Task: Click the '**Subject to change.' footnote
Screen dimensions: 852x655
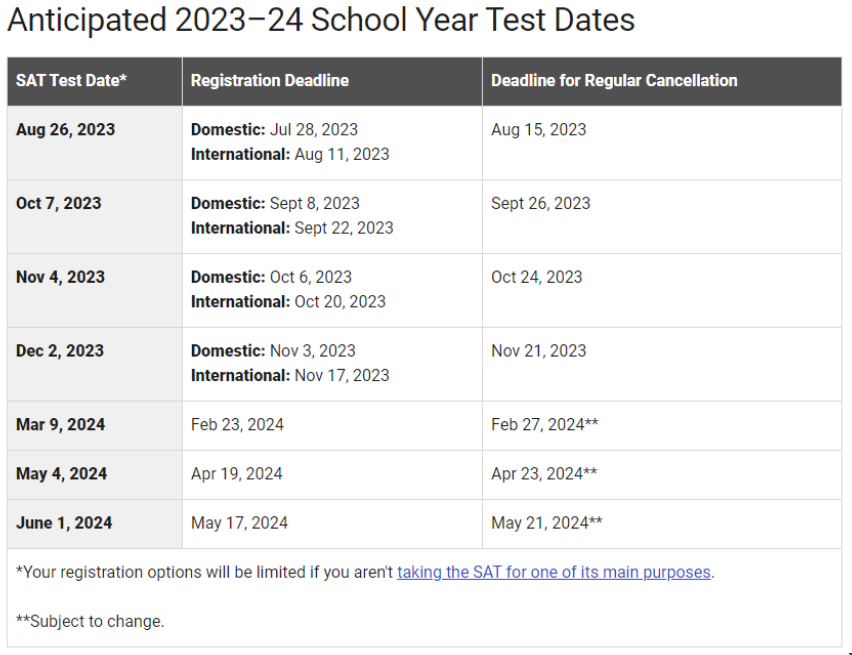Action: tap(90, 621)
